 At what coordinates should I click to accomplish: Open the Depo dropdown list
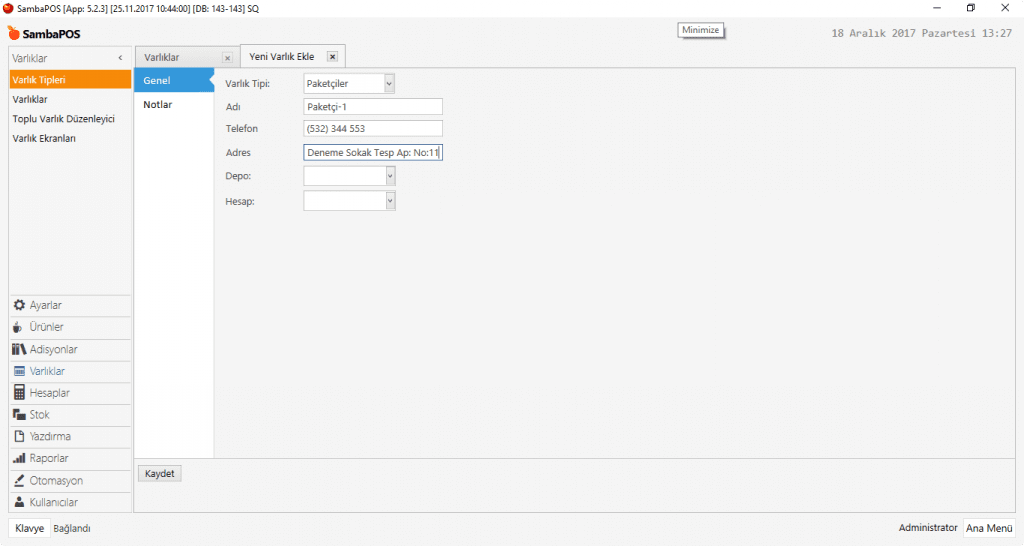389,176
